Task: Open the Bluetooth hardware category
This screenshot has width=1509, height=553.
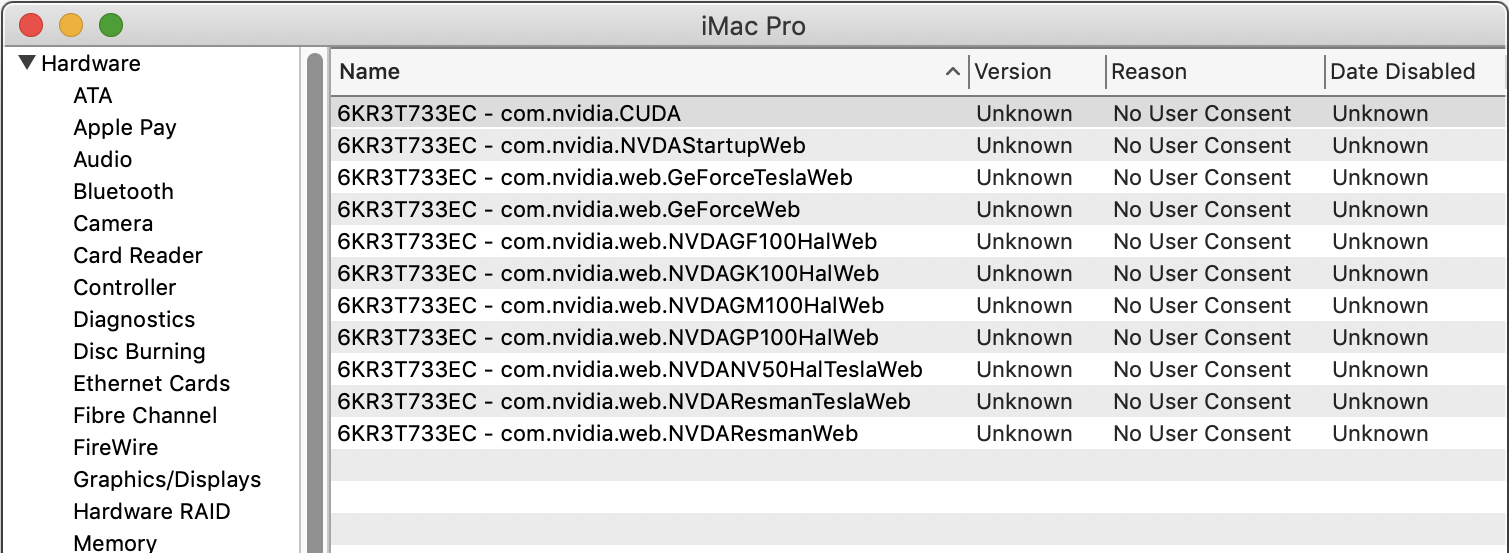Action: pyautogui.click(x=123, y=191)
